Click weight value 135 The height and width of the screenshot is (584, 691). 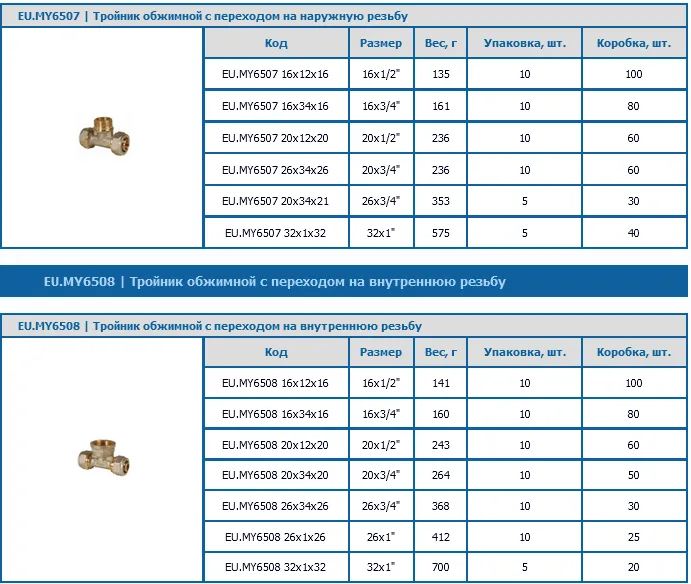click(441, 74)
